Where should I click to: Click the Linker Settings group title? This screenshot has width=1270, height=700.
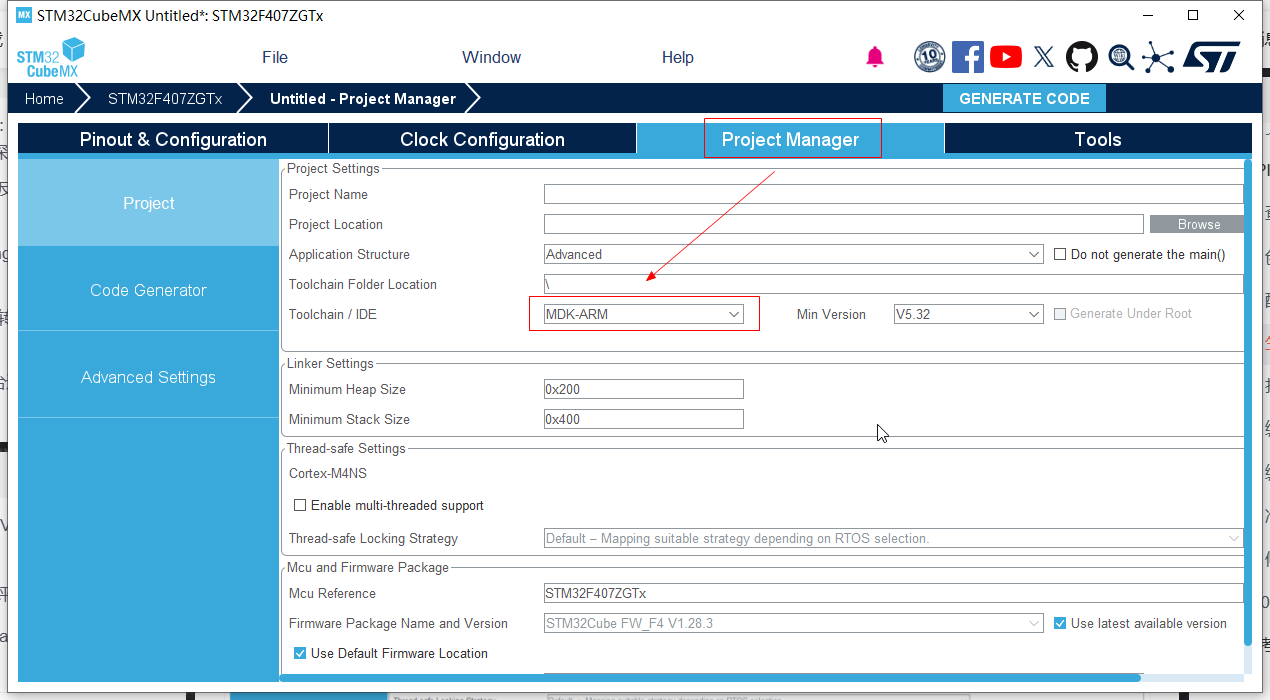pos(330,363)
